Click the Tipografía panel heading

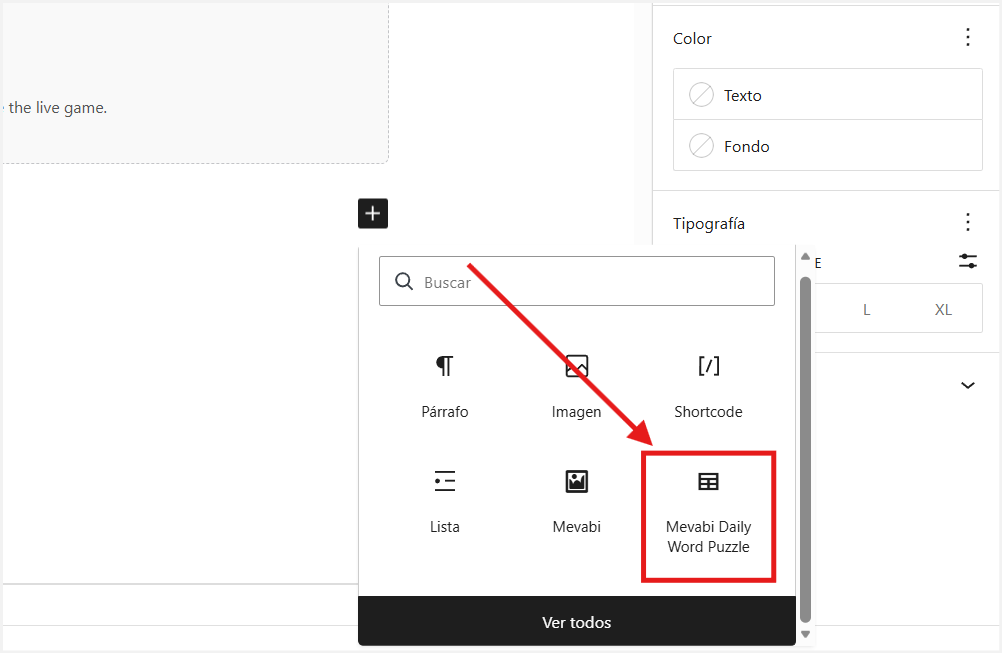click(x=709, y=224)
